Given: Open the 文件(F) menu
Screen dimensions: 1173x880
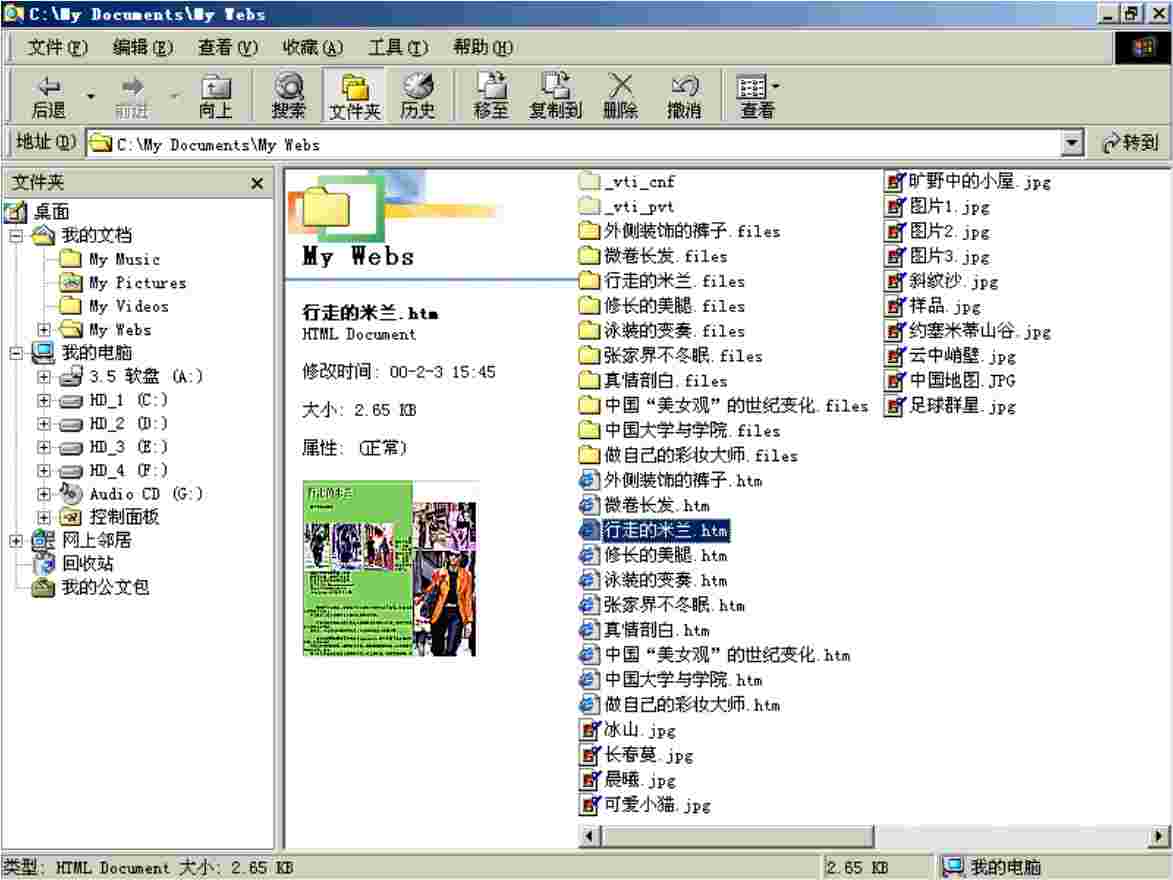Looking at the screenshot, I should click(x=57, y=48).
